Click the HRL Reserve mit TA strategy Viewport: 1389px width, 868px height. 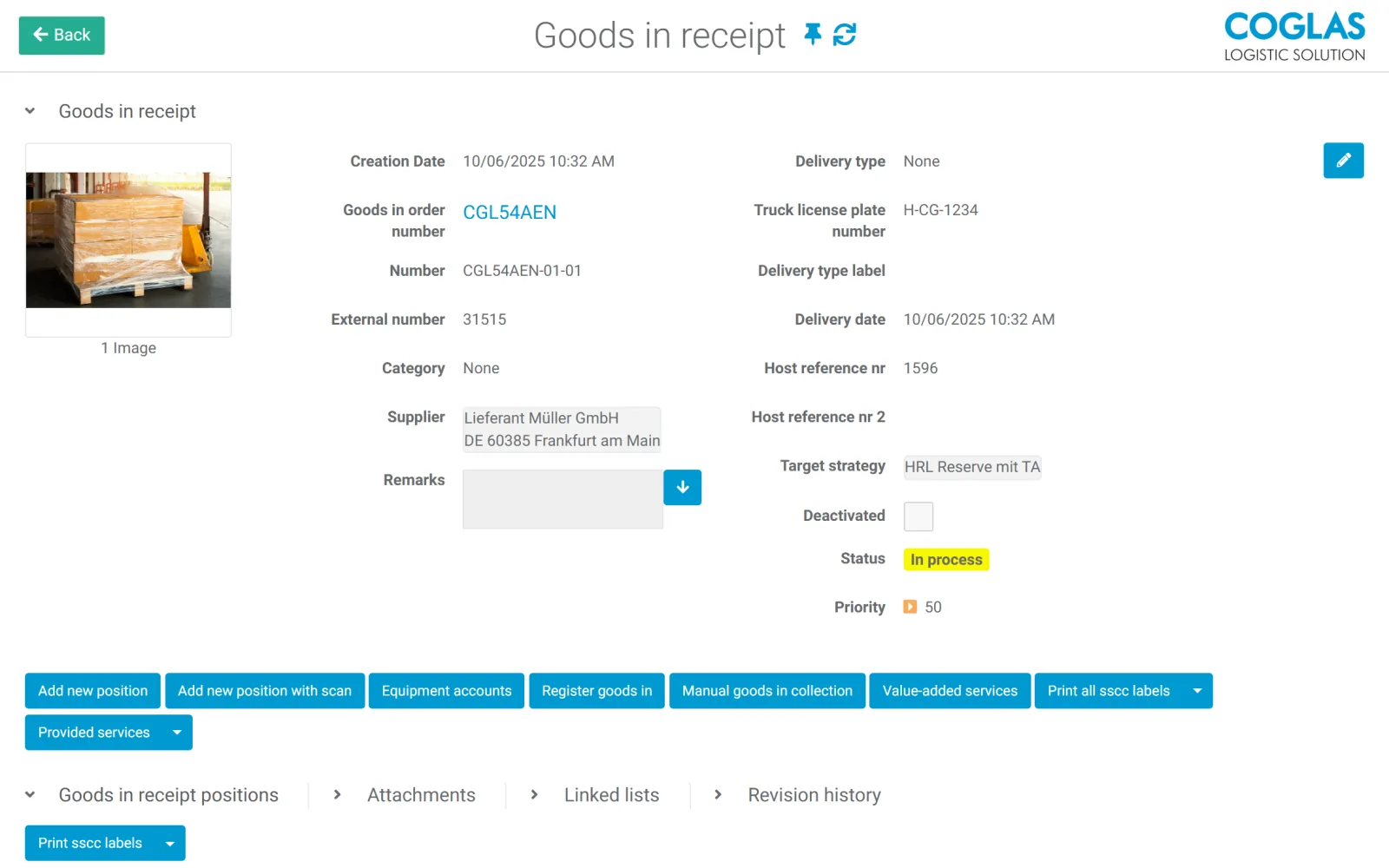pyautogui.click(x=972, y=467)
